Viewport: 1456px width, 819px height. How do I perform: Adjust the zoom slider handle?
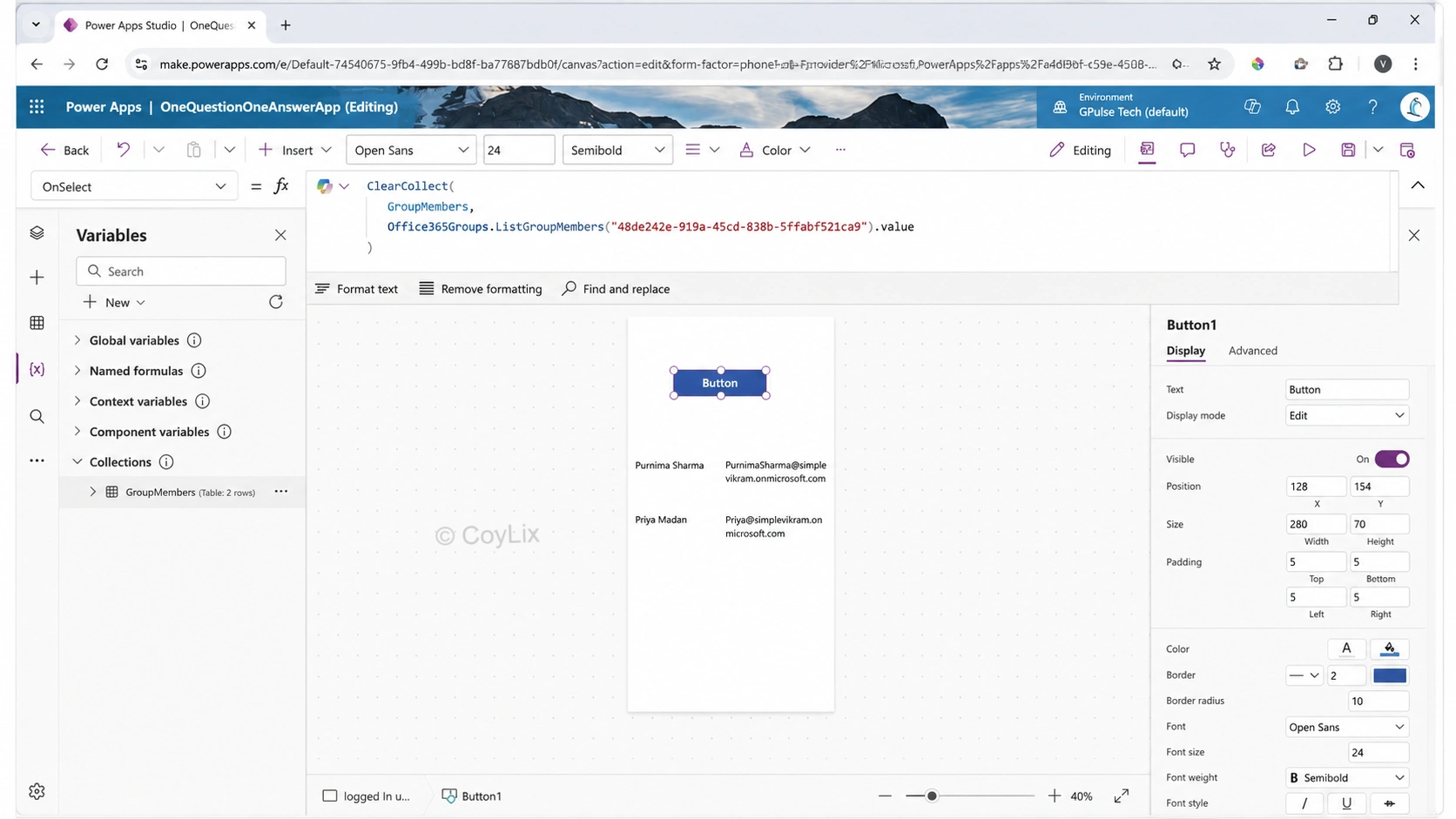(932, 796)
